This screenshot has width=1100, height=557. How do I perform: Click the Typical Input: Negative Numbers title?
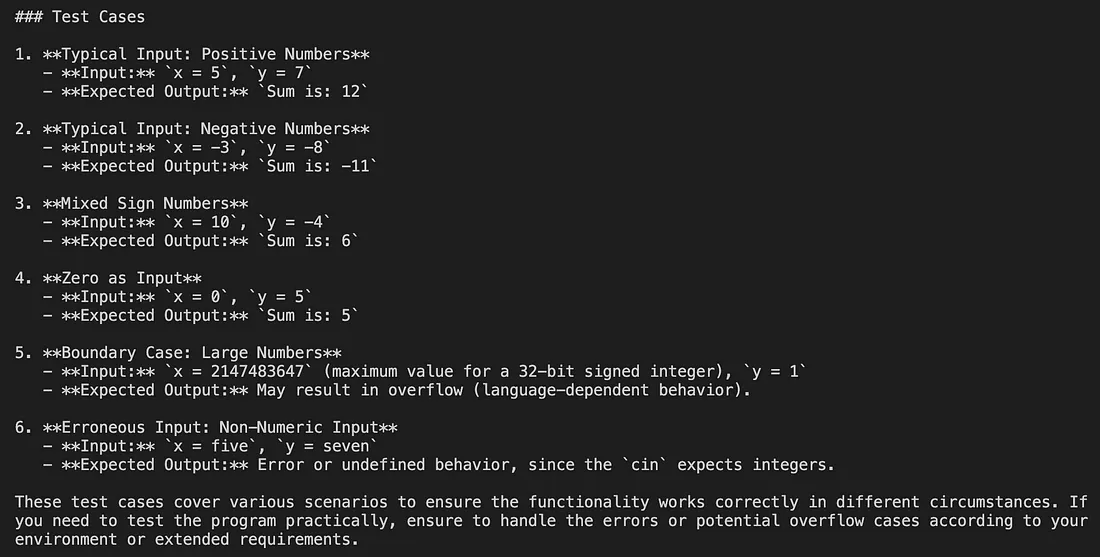pyautogui.click(x=206, y=128)
